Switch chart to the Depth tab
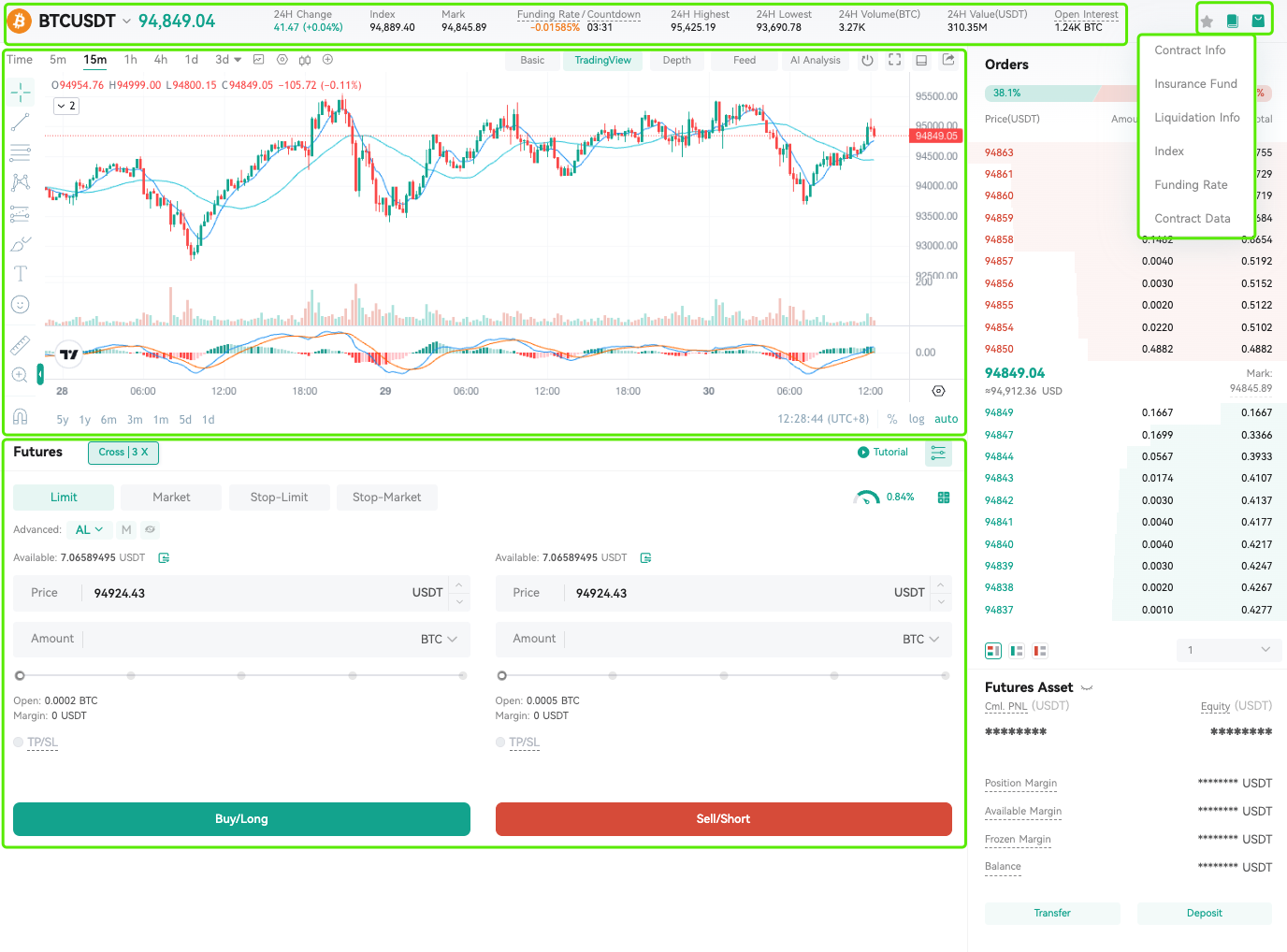This screenshot has height=952, width=1287. tap(676, 61)
